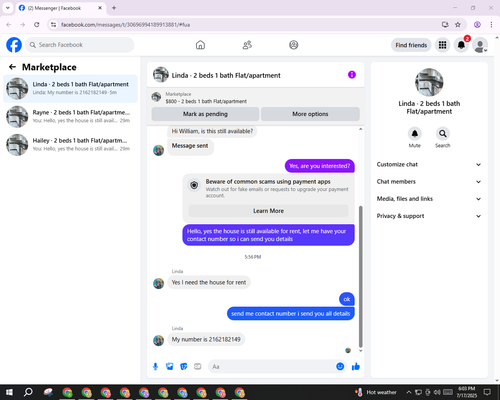
Task: Select message 'Yes, are you interested?'
Action: 320,166
